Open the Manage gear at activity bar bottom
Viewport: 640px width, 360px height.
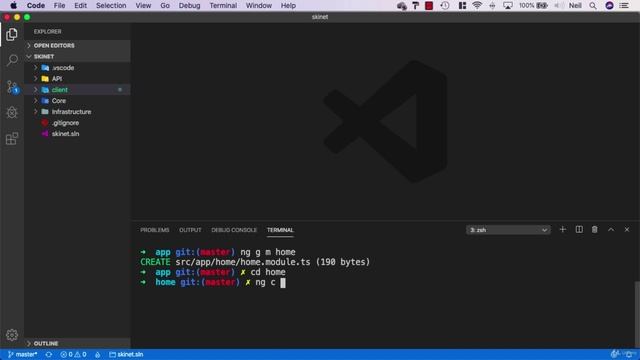tap(12, 335)
